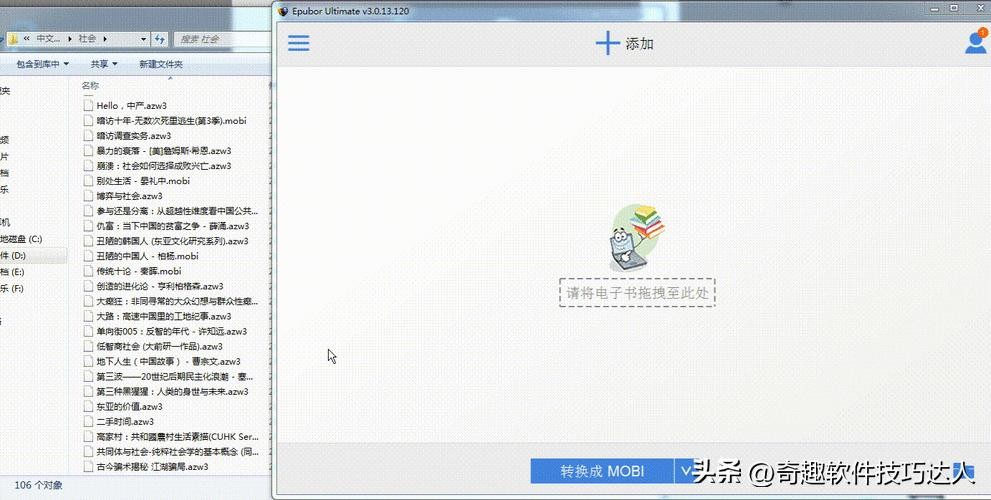Open the user account icon

974,43
